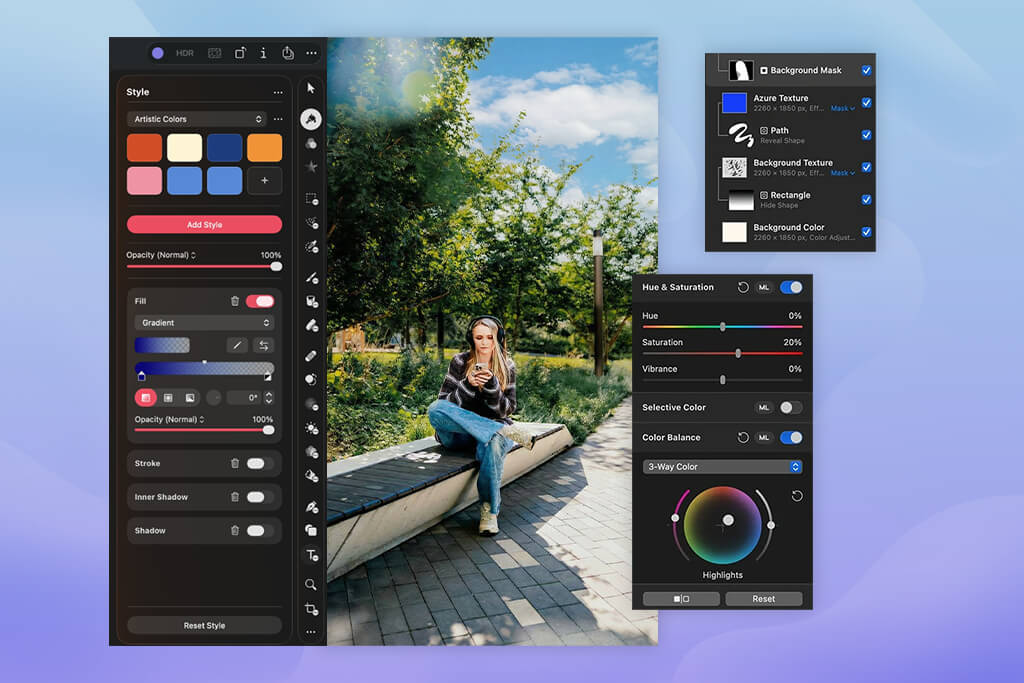Open the Fill Opacity (Normal) blend mode selector
This screenshot has width=1024, height=683.
click(170, 419)
